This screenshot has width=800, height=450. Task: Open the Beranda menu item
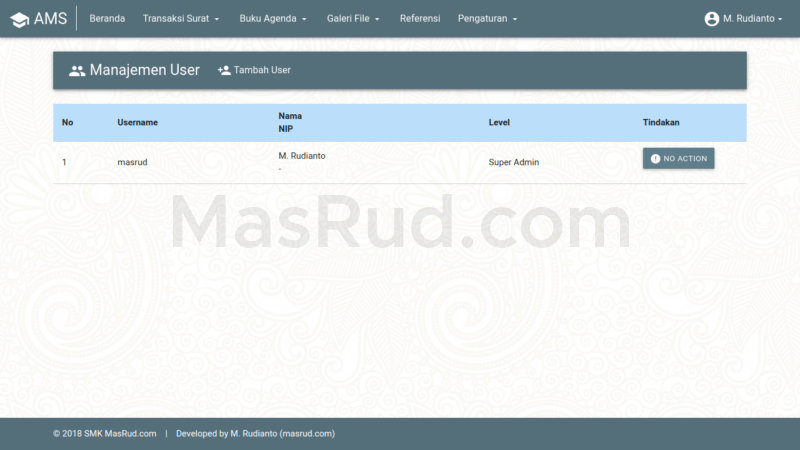pyautogui.click(x=107, y=19)
